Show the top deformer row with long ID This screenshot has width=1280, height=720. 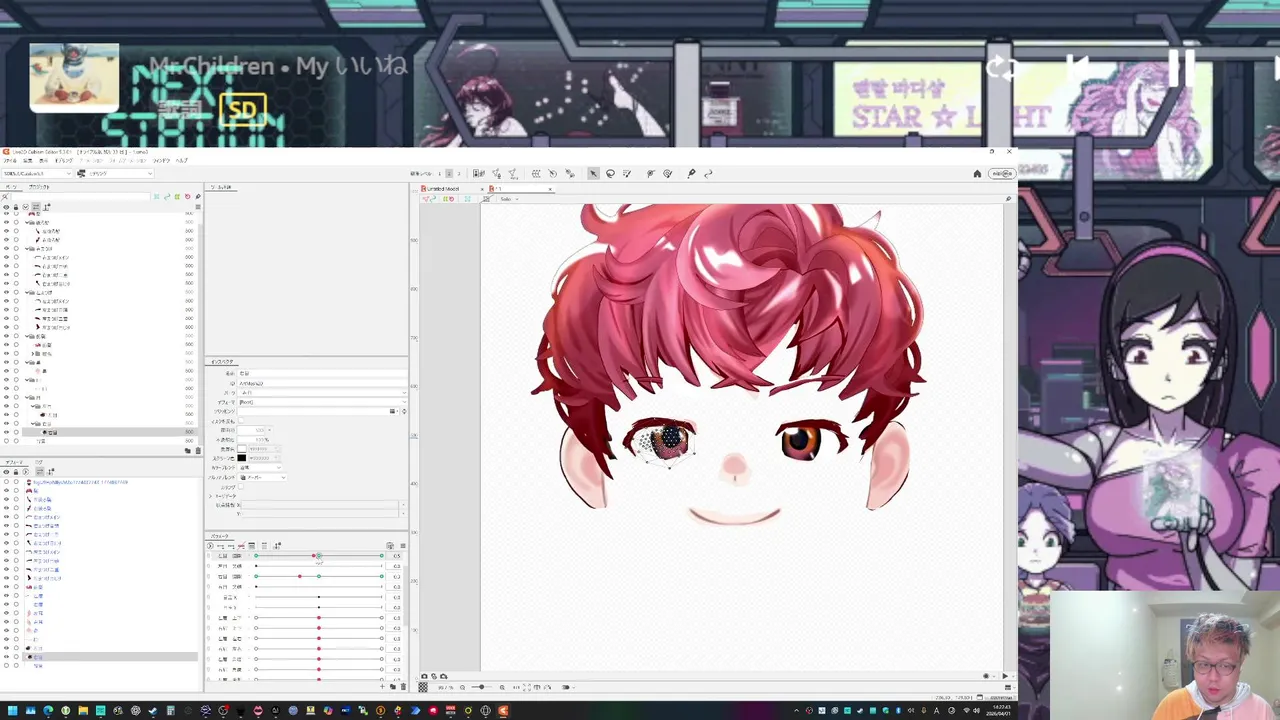coord(6,482)
